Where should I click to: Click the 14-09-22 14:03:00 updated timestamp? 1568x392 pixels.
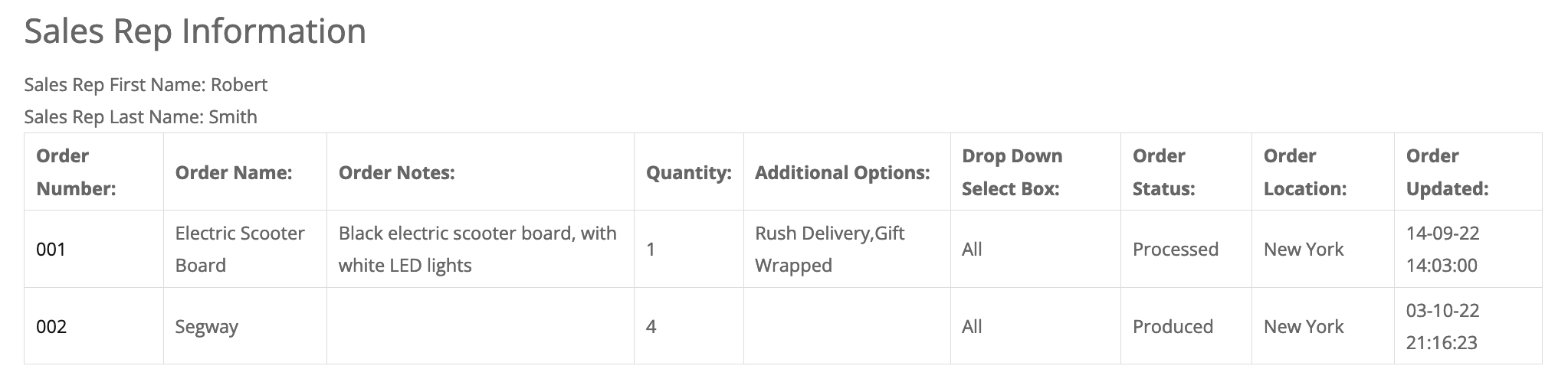click(1442, 250)
